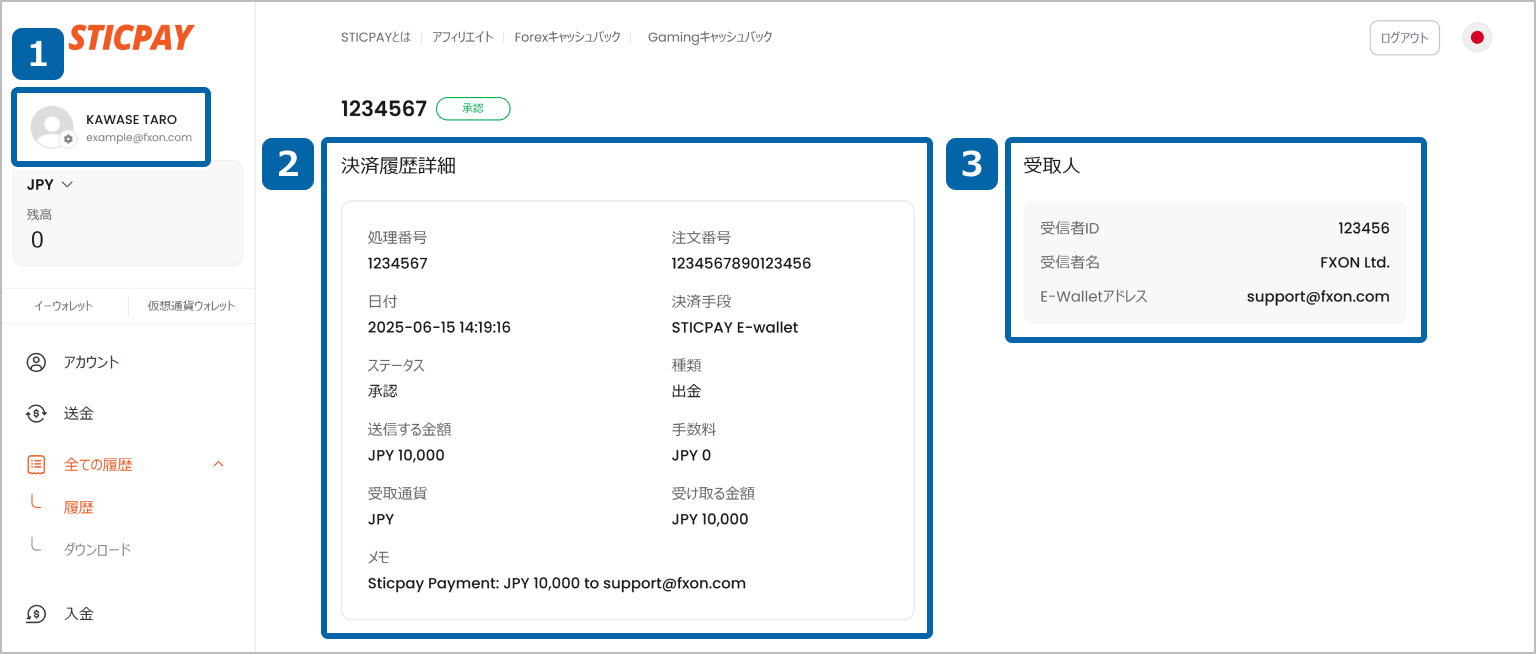The image size is (1536, 654).
Task: Click 処理番号 value 1234567
Action: point(398,264)
